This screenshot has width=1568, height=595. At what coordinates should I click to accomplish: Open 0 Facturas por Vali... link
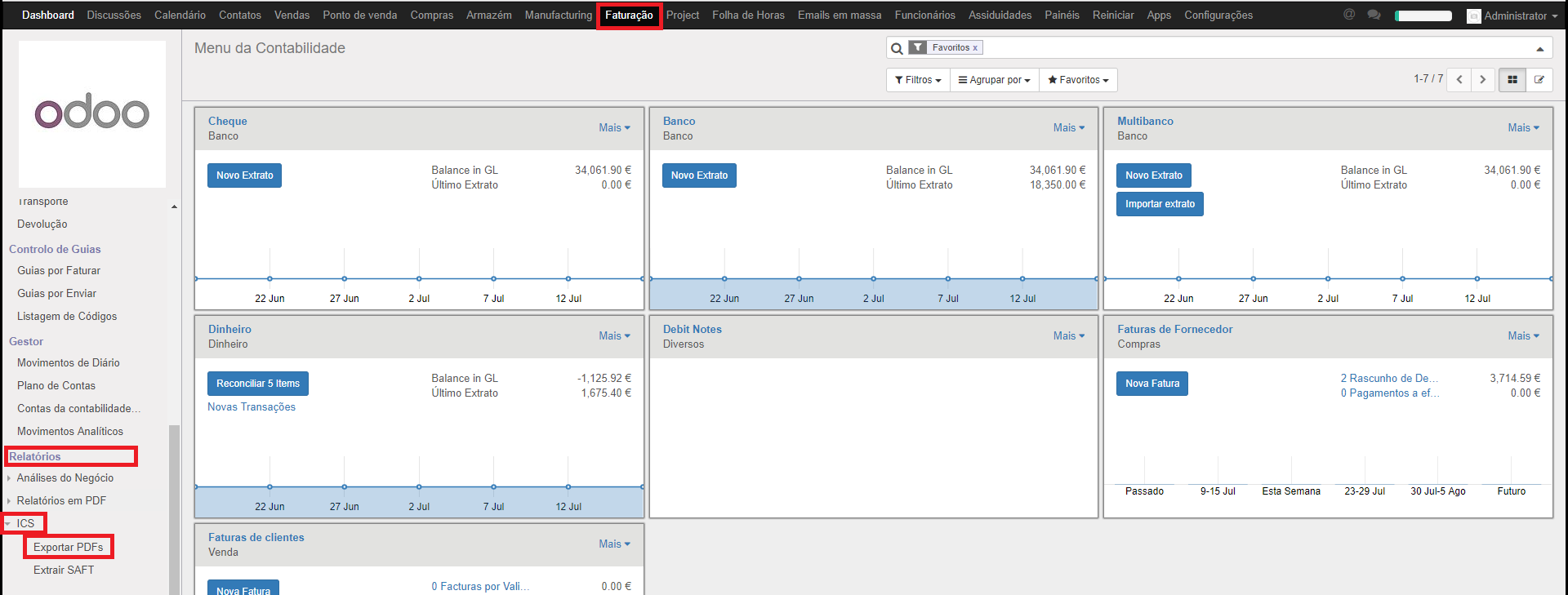pyautogui.click(x=480, y=586)
